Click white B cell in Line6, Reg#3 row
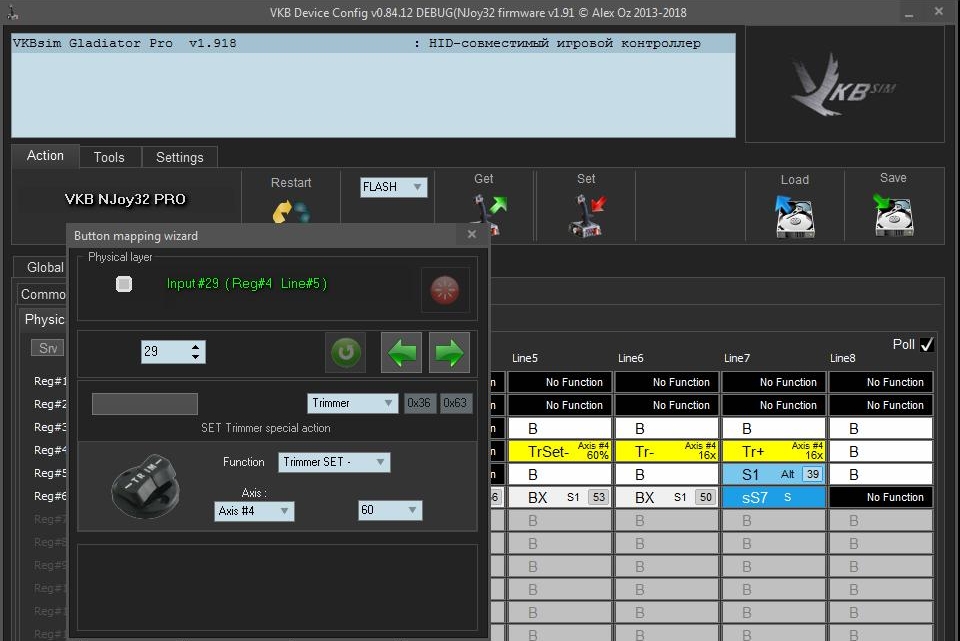The height and width of the screenshot is (641, 960). [667, 428]
